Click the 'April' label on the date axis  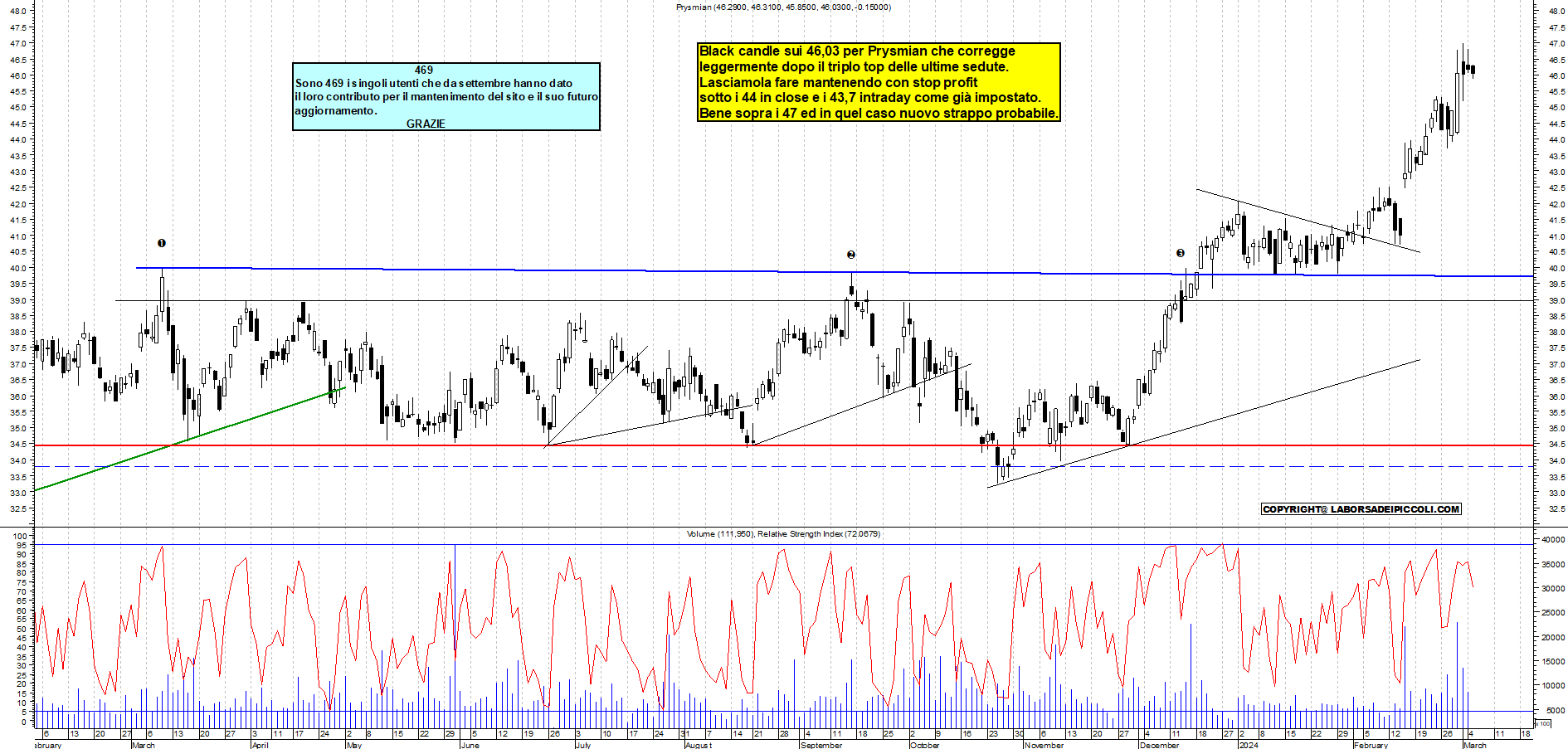click(260, 745)
